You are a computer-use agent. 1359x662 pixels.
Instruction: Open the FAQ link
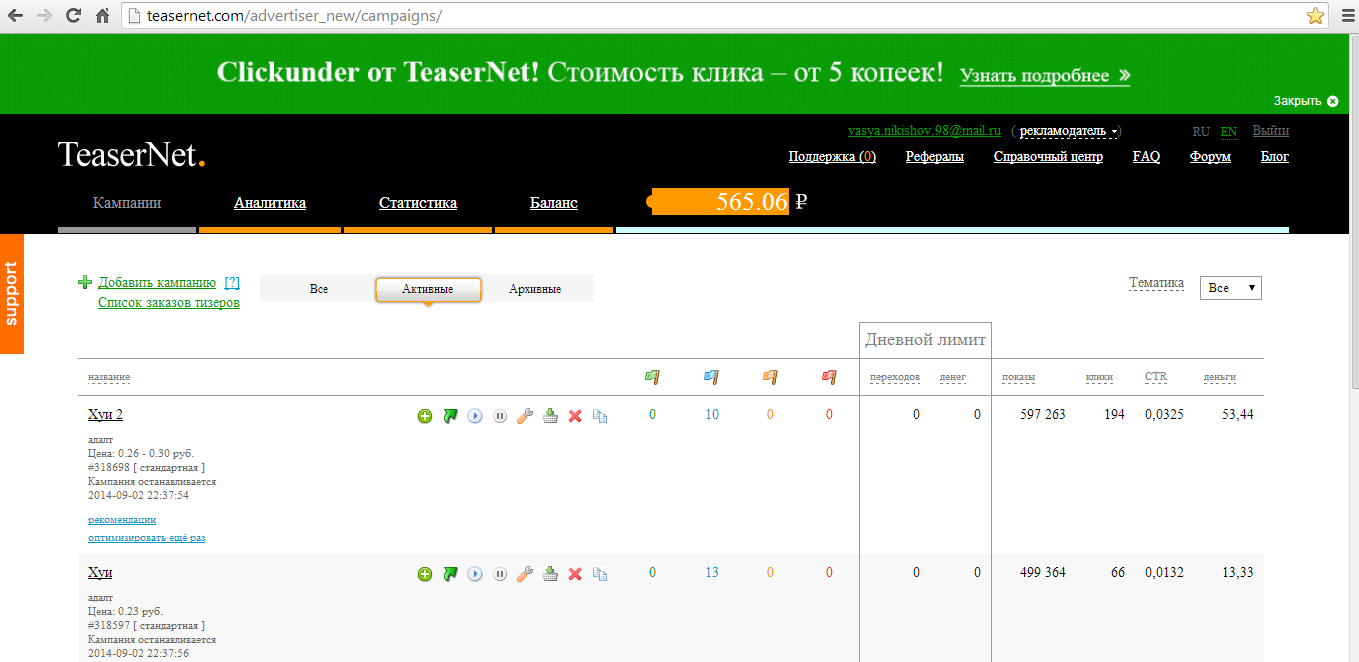[1146, 157]
